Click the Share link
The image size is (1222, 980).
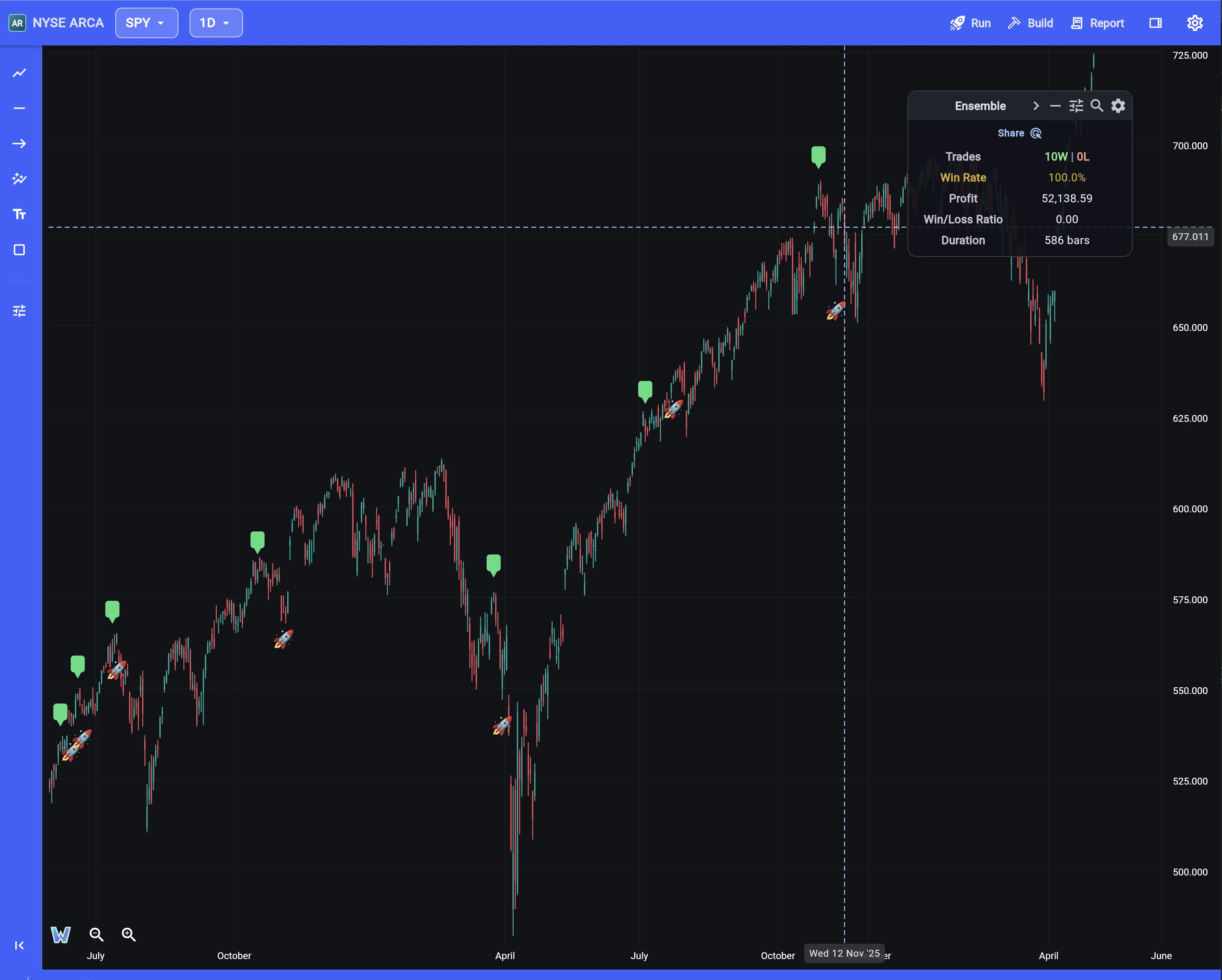tap(1020, 133)
